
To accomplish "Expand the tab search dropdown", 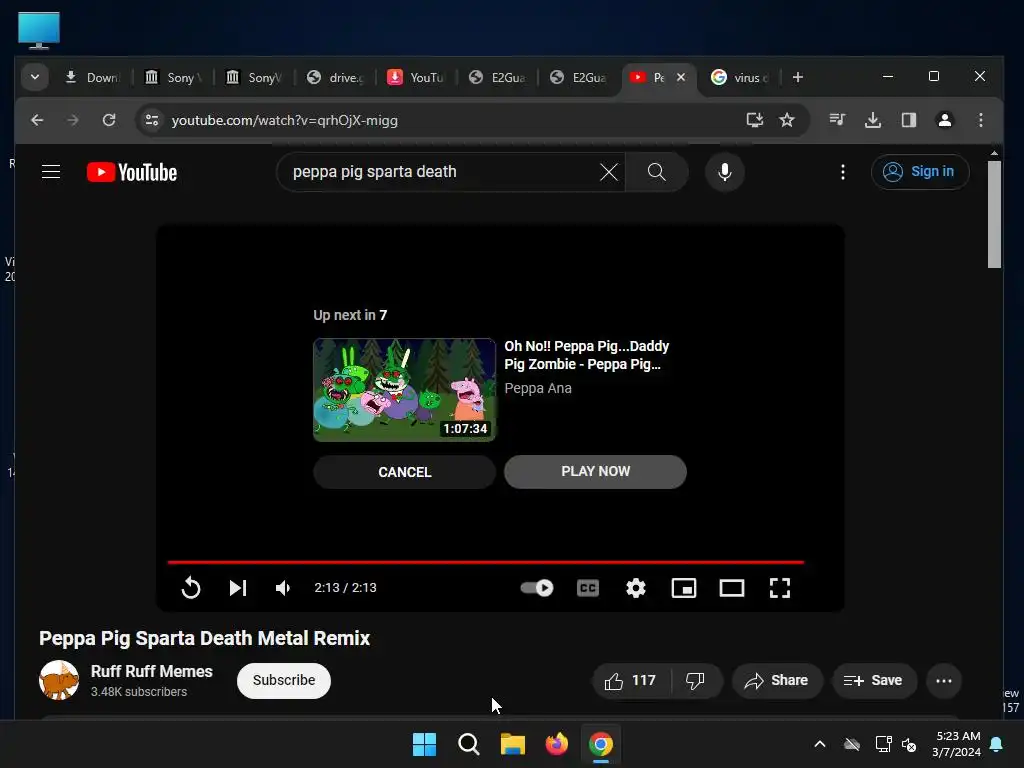I will (x=35, y=77).
